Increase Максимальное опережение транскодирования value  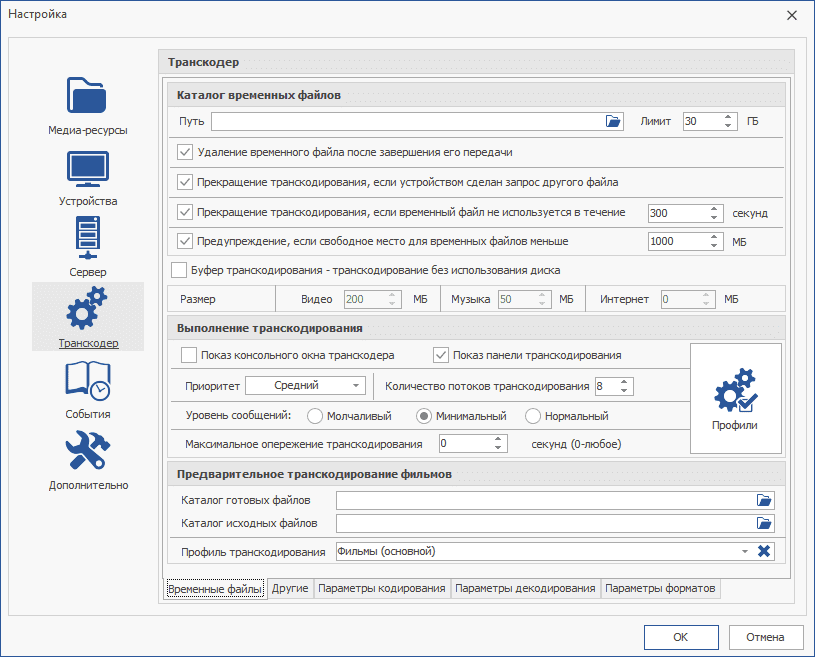tap(498, 439)
